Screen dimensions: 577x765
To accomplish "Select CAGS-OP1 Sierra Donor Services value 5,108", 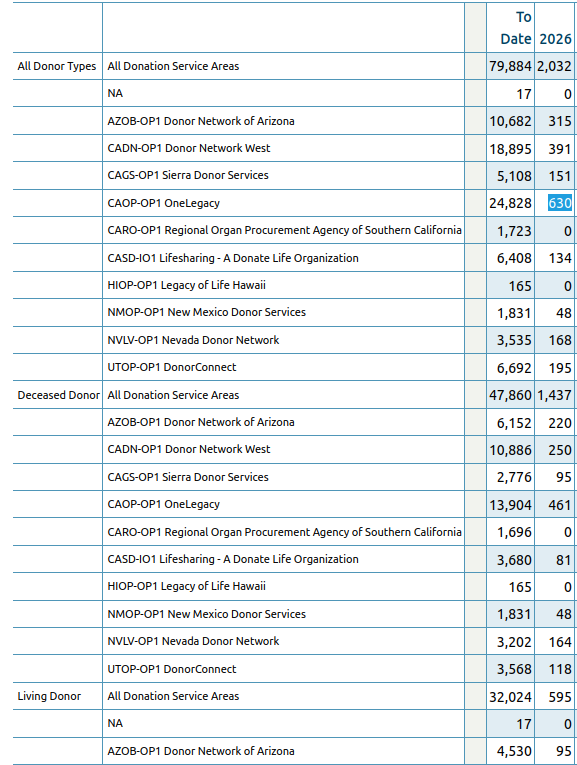I will click(514, 176).
